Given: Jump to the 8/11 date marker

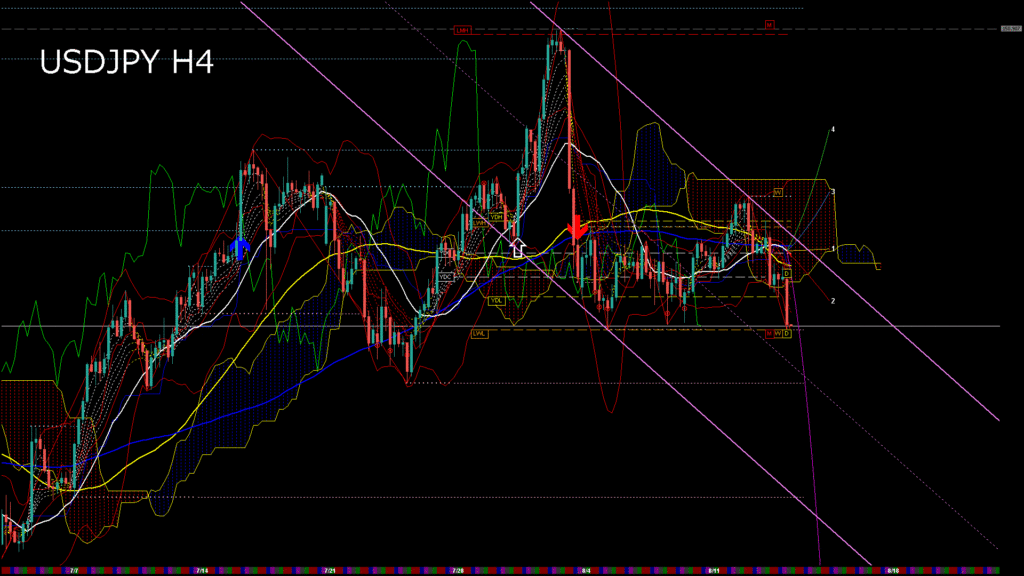Looking at the screenshot, I should [713, 571].
